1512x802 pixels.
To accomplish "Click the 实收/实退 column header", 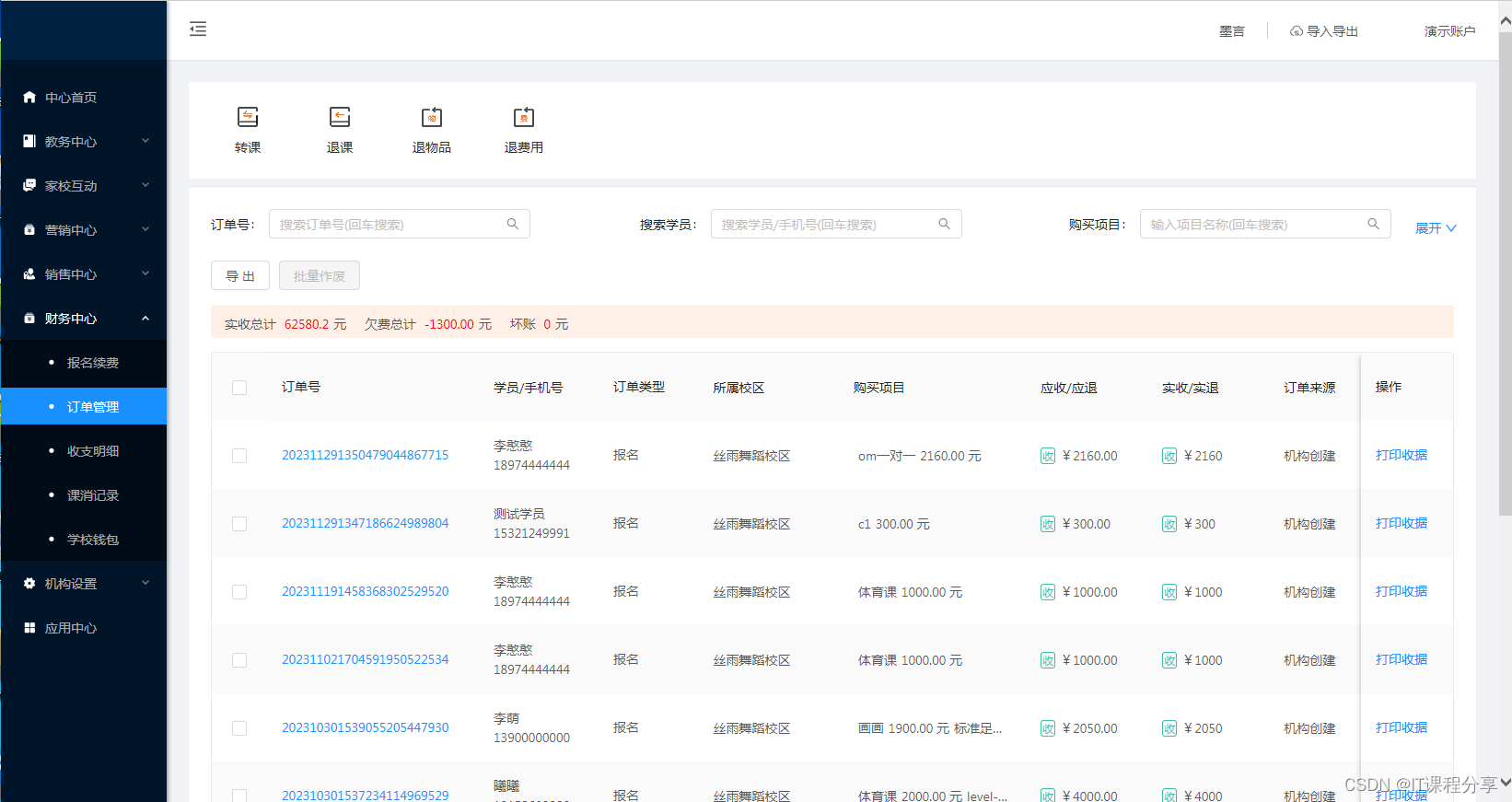I will [x=1191, y=388].
